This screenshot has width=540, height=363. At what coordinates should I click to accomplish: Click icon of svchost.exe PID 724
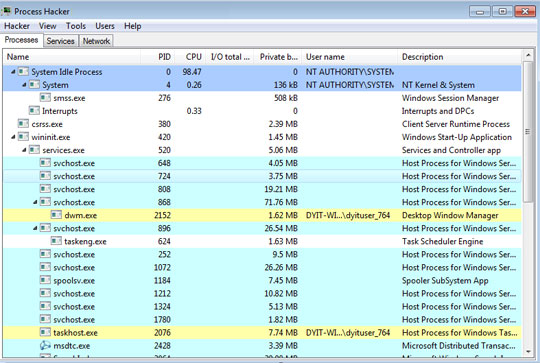pyautogui.click(x=45, y=176)
